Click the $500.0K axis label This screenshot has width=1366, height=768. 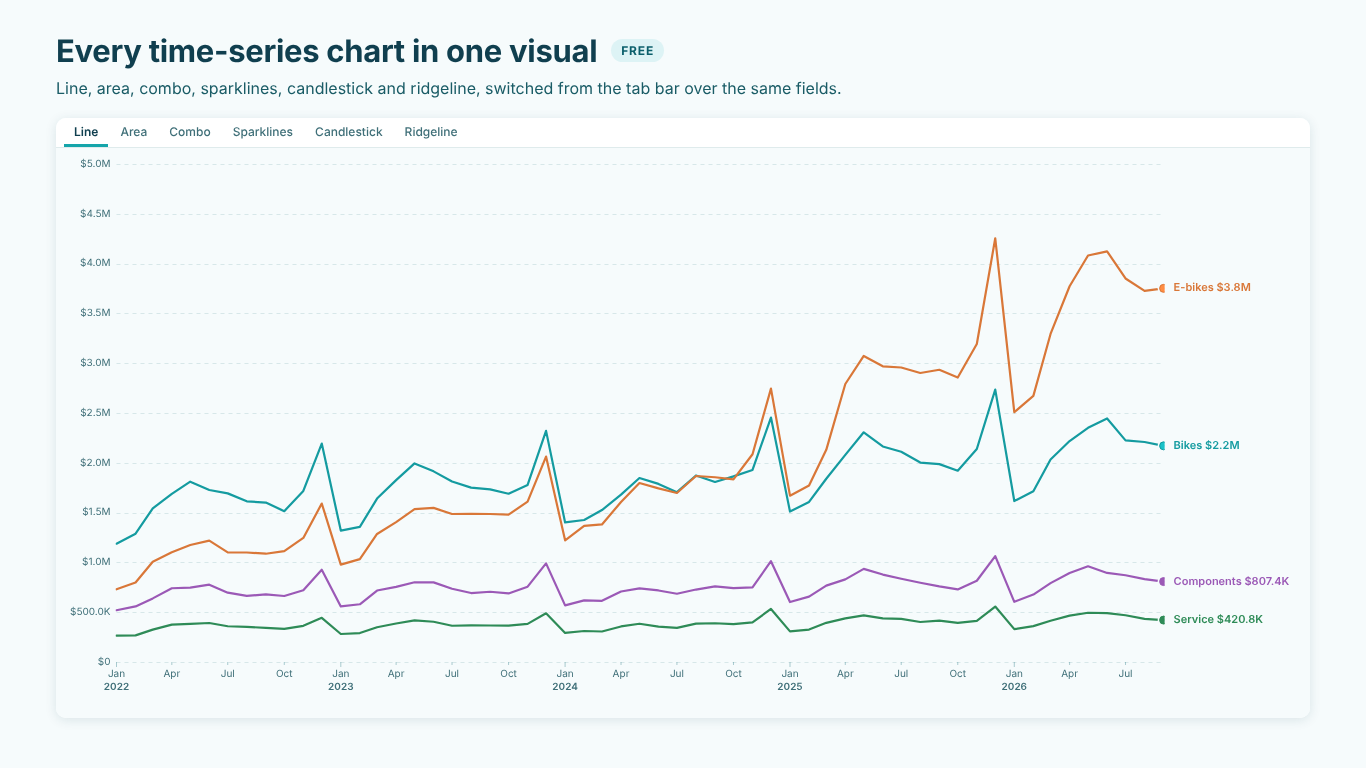89,612
